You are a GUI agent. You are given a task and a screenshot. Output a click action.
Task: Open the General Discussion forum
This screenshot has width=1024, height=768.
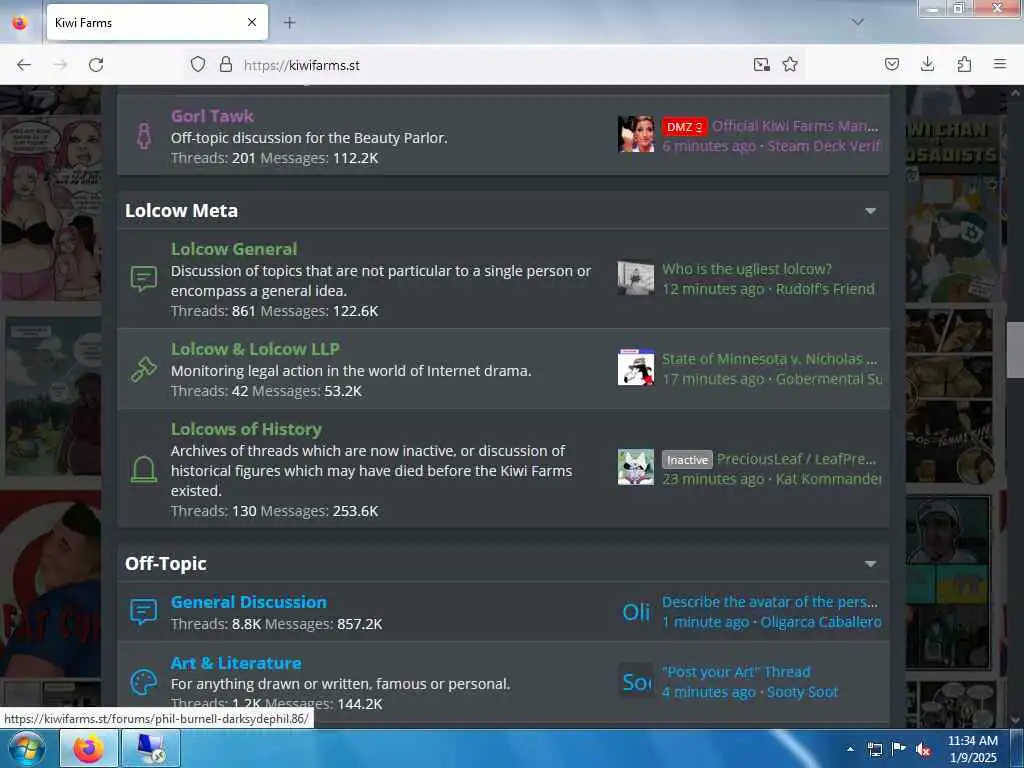249,602
